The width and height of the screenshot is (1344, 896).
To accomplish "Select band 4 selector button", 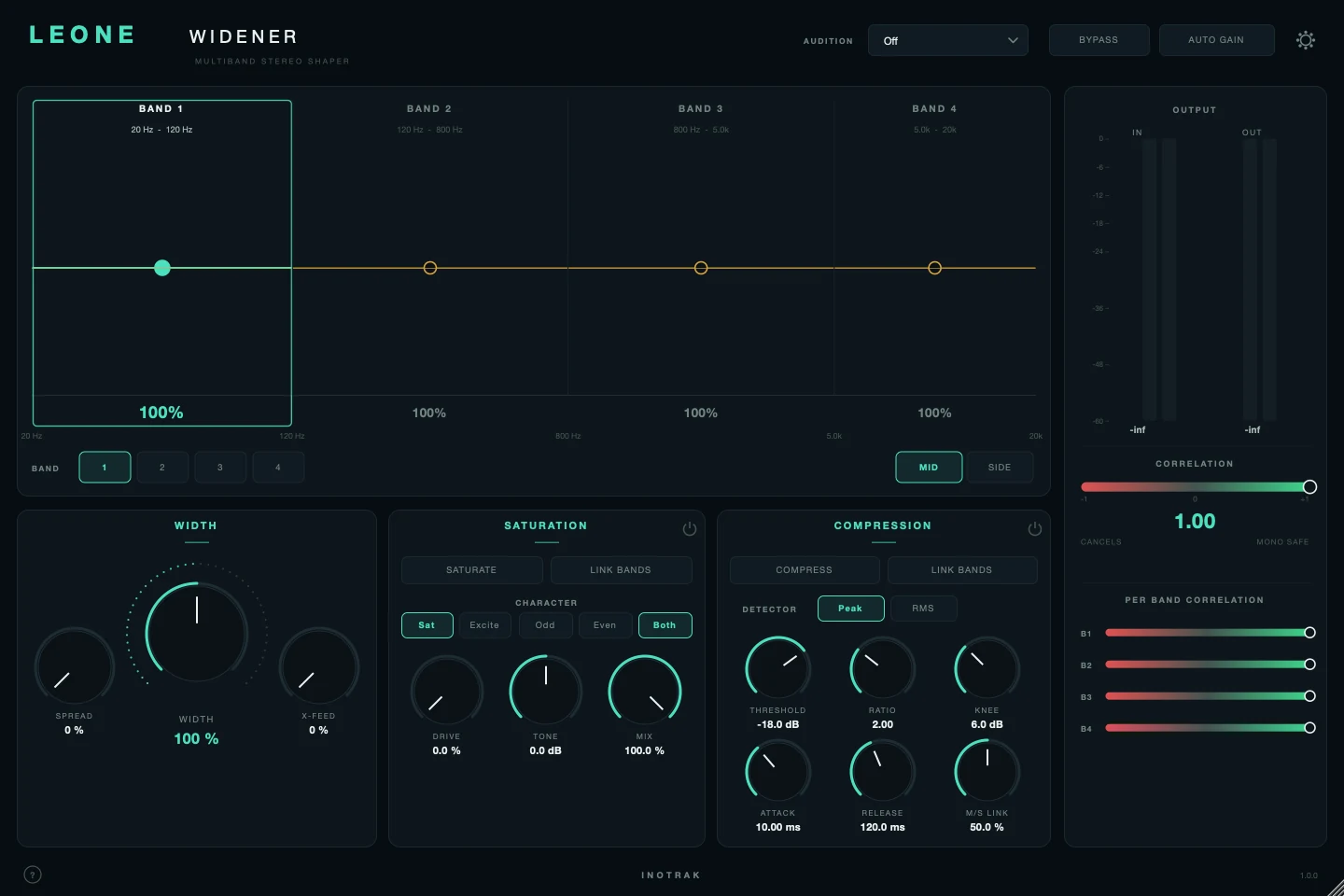I will pyautogui.click(x=278, y=468).
